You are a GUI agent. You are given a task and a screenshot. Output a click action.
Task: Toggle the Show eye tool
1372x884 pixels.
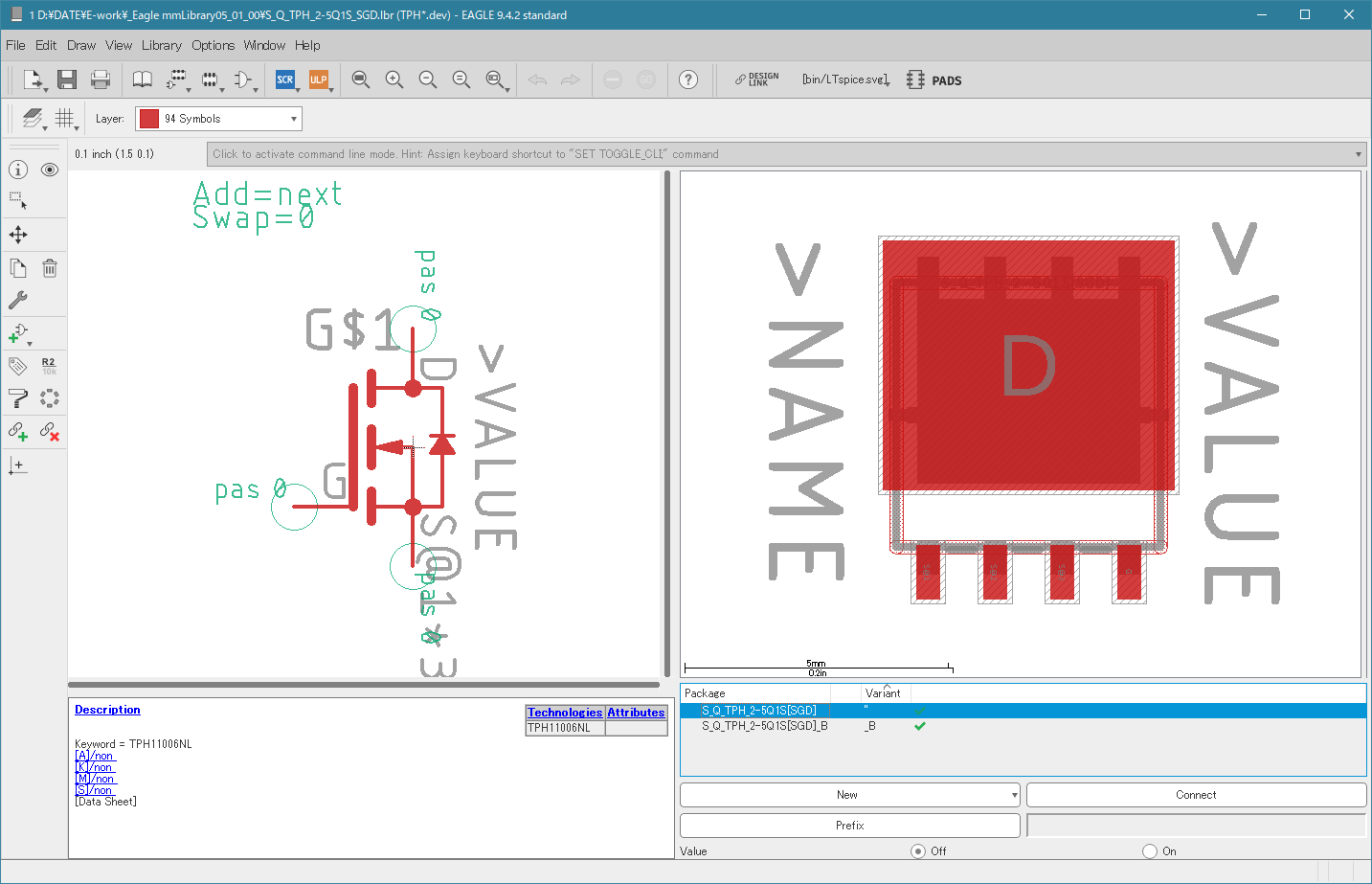pyautogui.click(x=50, y=170)
